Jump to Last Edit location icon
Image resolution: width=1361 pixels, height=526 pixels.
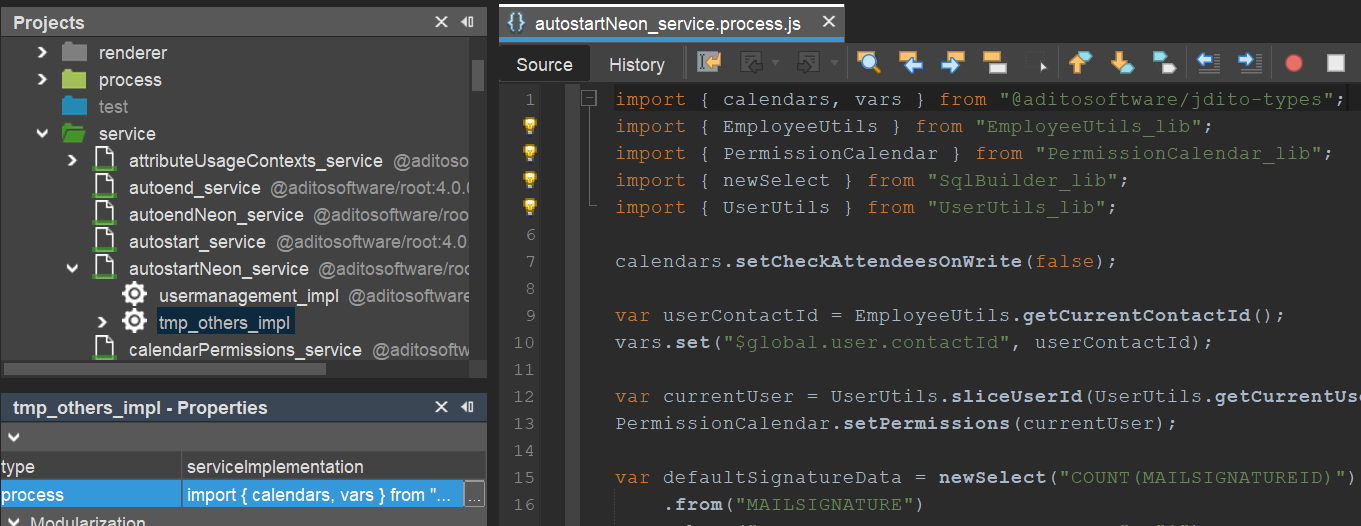[709, 63]
